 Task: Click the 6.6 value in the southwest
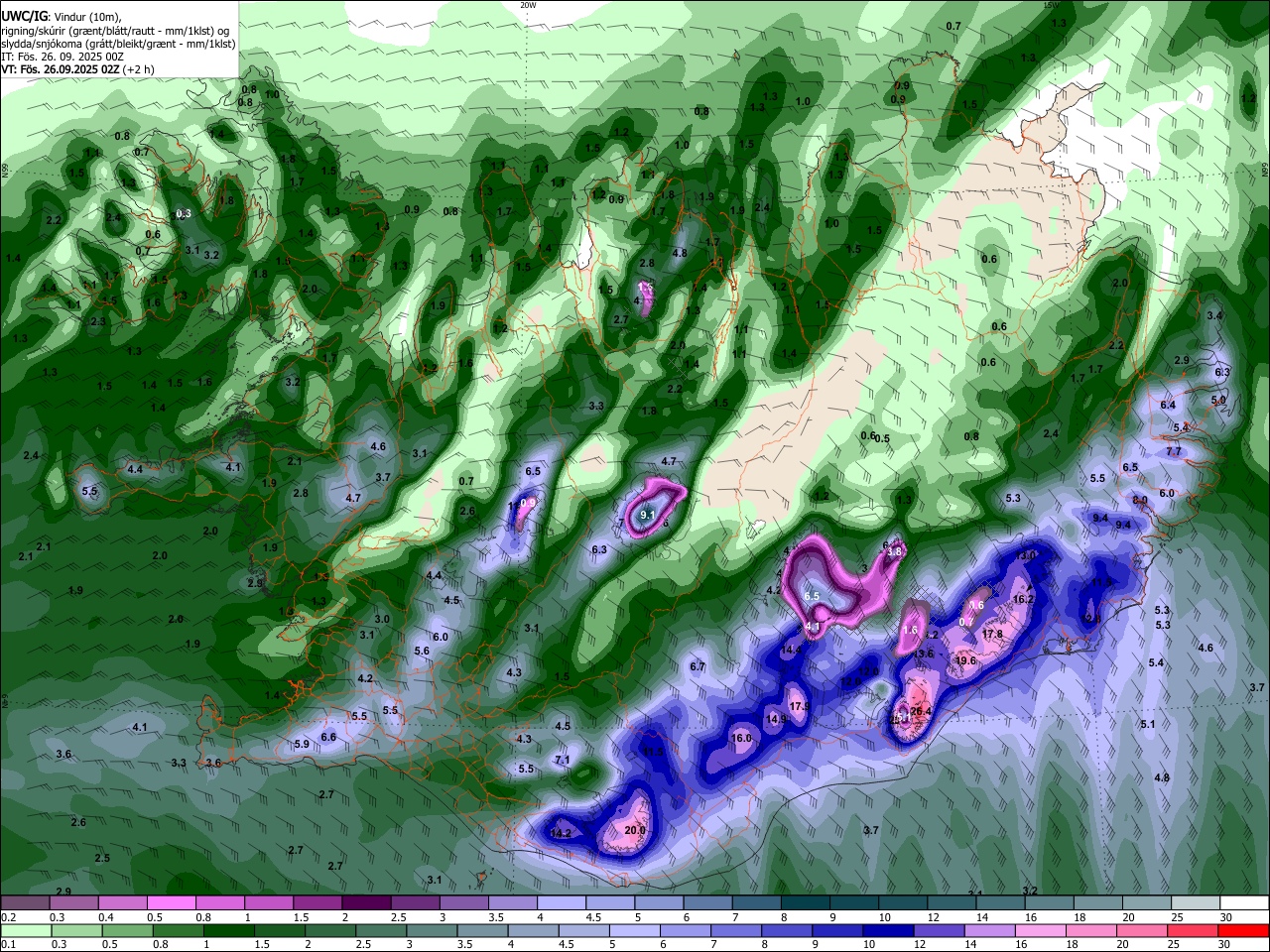tap(328, 737)
